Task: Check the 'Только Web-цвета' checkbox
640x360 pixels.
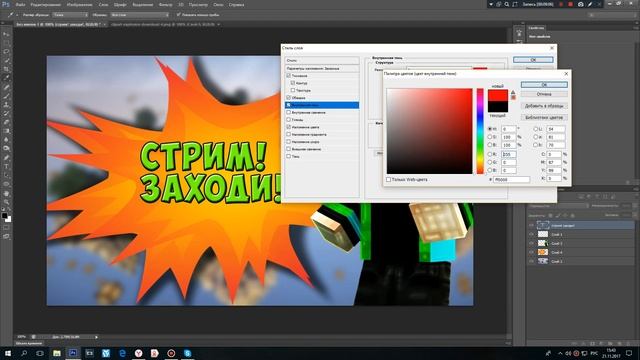Action: (x=389, y=179)
